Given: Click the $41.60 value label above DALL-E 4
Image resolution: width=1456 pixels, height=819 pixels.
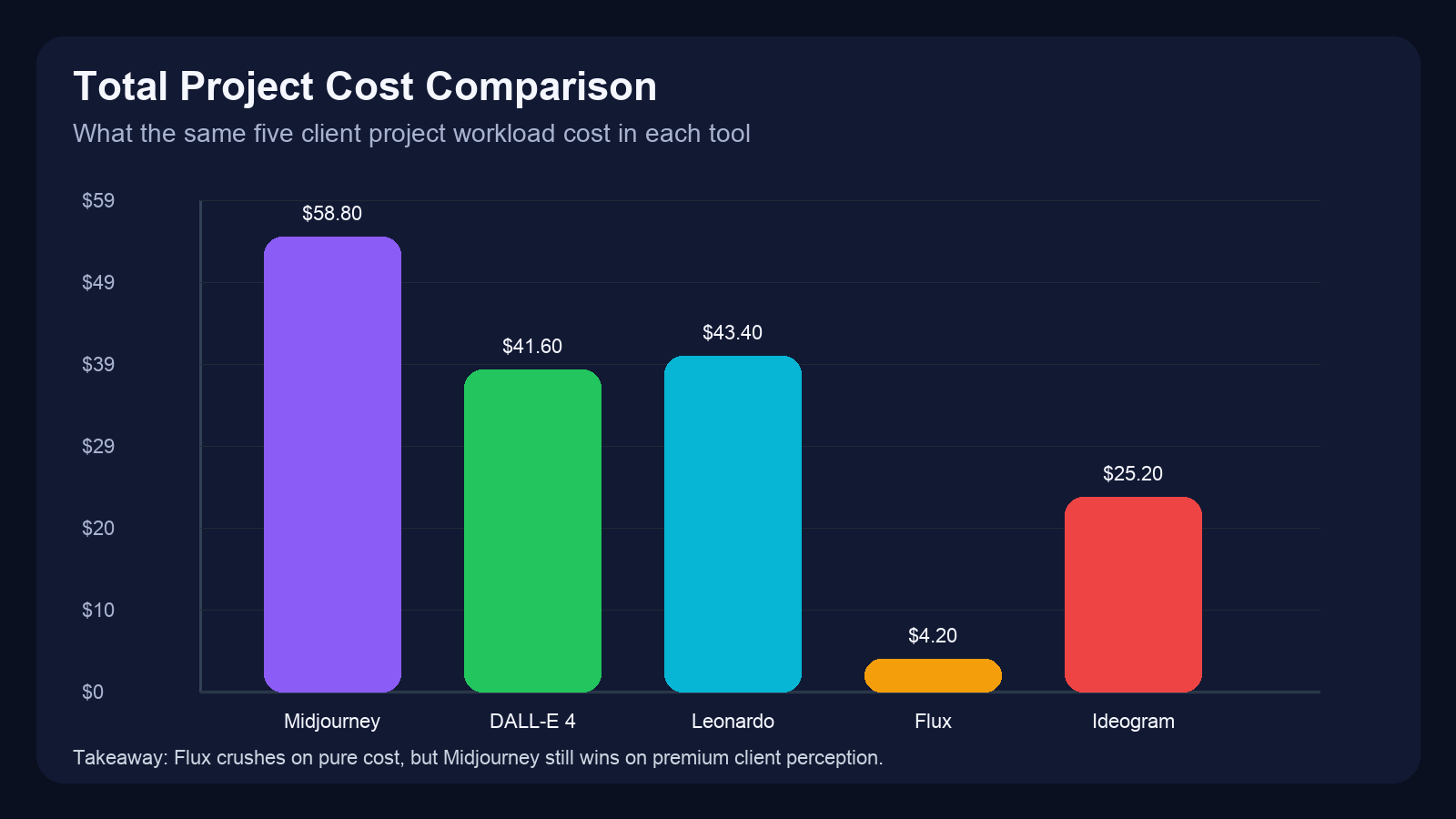Looking at the screenshot, I should (532, 346).
